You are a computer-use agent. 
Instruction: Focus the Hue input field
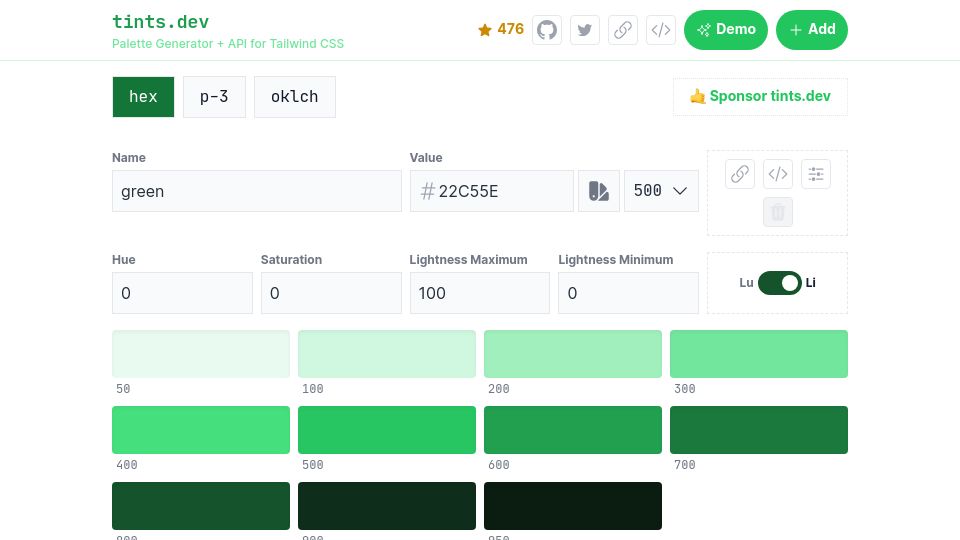point(182,293)
